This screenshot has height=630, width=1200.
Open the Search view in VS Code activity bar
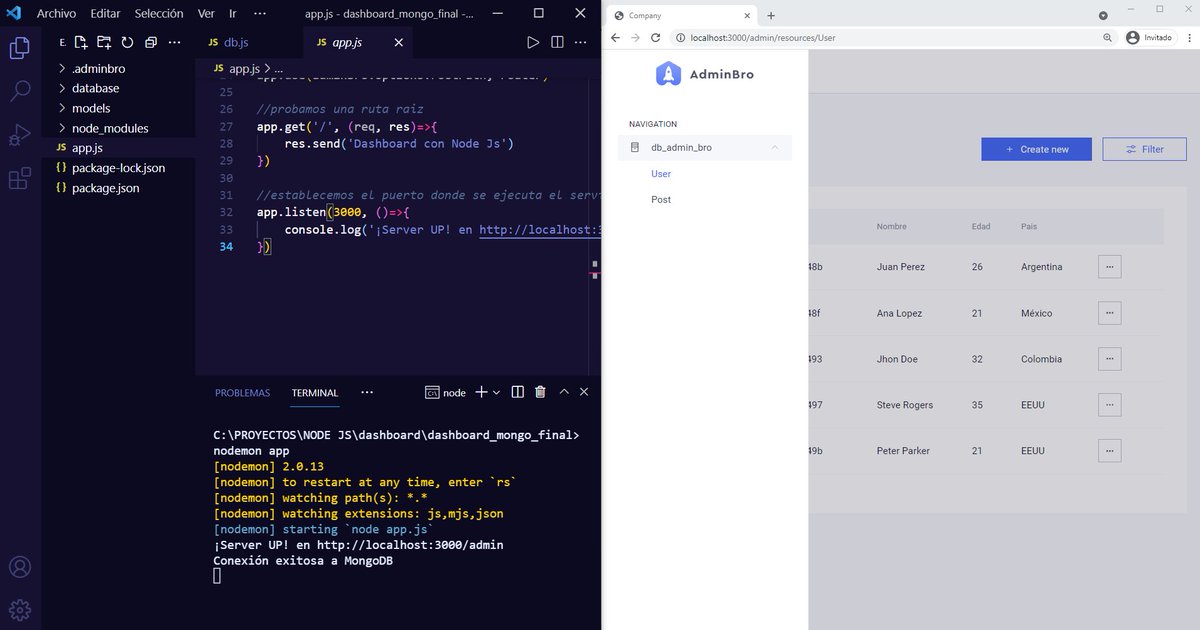(x=19, y=92)
